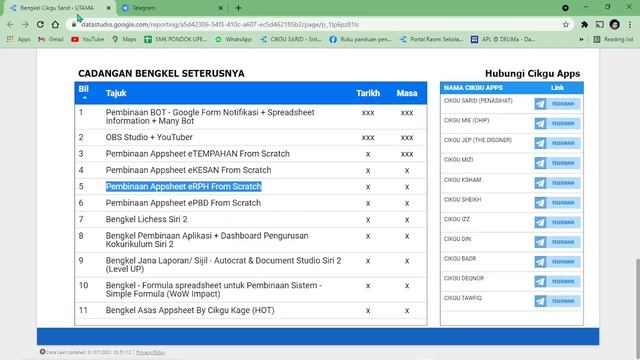Image resolution: width=640 pixels, height=360 pixels.
Task: Open Buku panduan bookmark
Action: tap(360, 39)
